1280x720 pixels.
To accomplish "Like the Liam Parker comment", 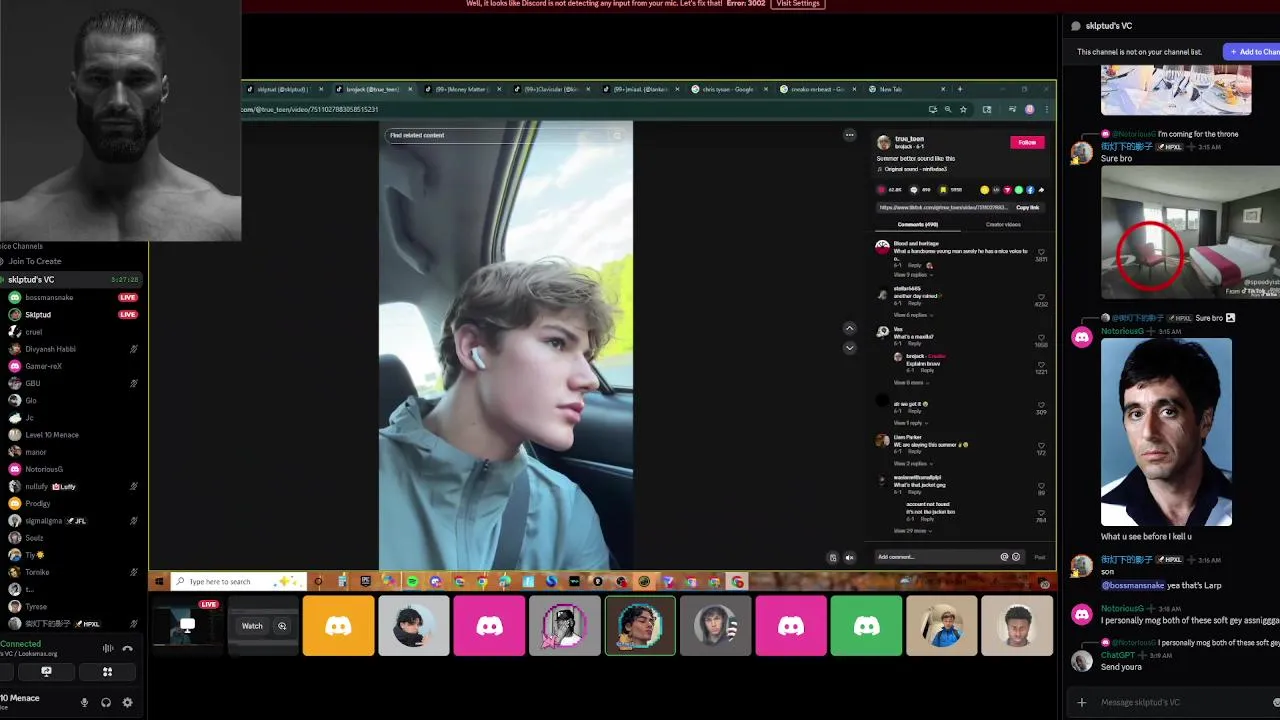I will (x=1041, y=445).
